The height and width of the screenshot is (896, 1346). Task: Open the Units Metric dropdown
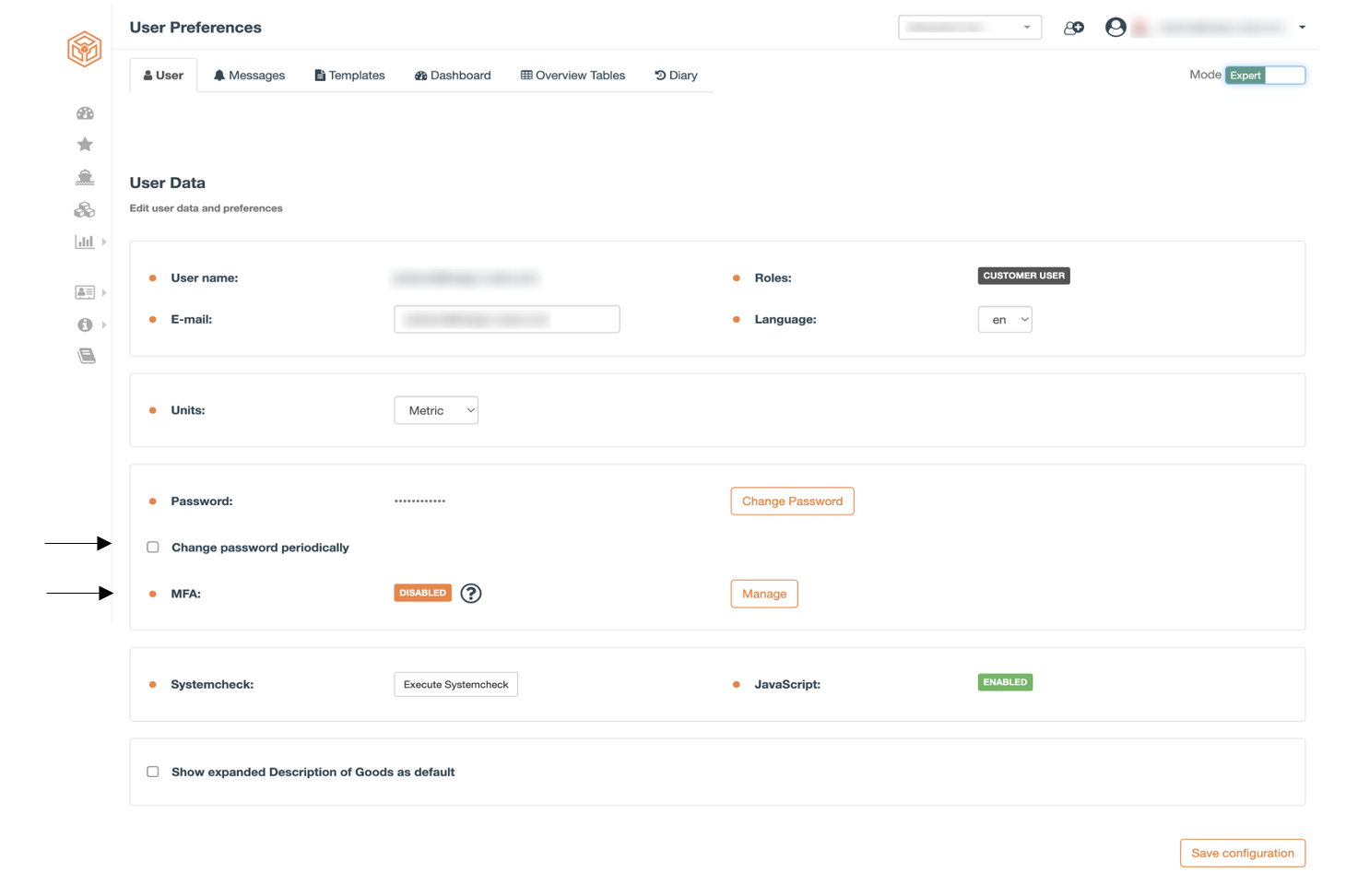pos(436,410)
